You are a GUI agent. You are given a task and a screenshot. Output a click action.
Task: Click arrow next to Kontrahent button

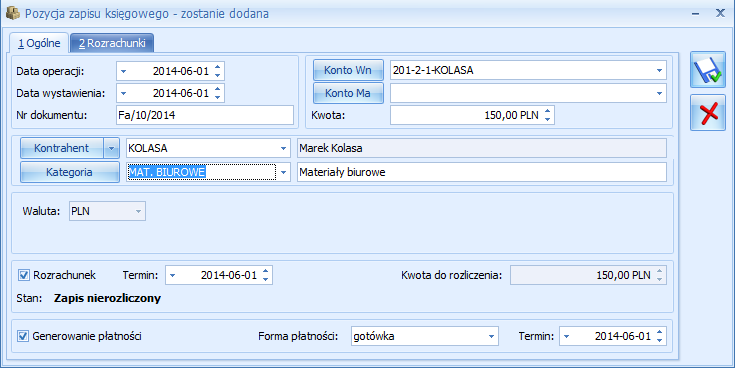pos(111,148)
